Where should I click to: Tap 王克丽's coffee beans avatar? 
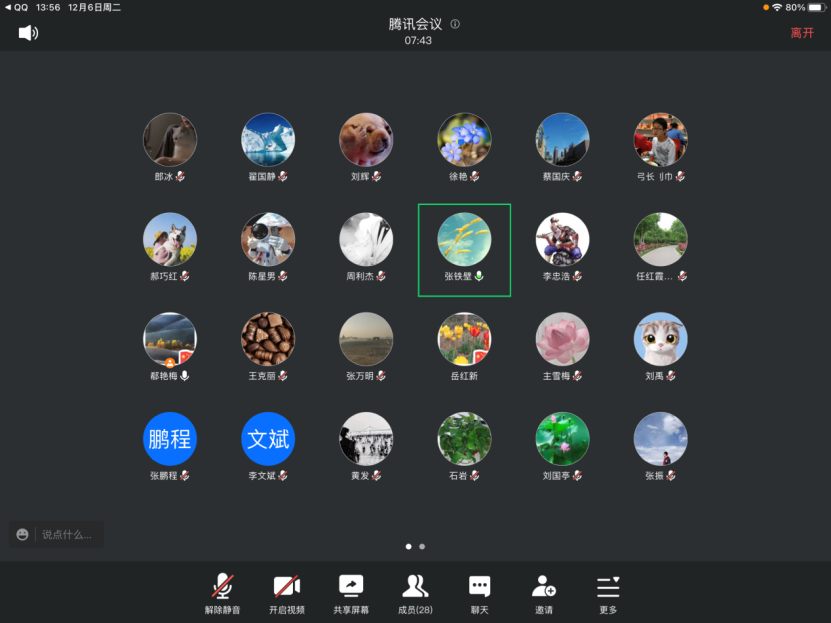click(268, 339)
